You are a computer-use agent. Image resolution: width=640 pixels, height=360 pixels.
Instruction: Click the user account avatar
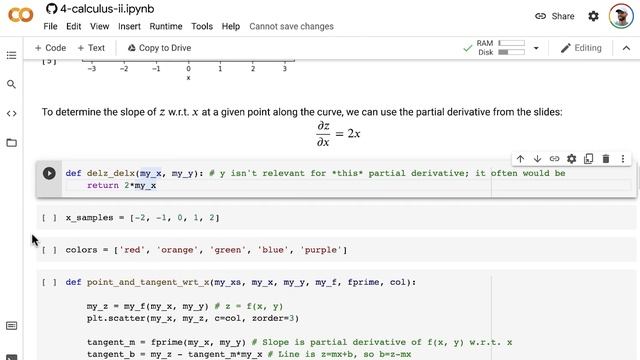pos(621,16)
